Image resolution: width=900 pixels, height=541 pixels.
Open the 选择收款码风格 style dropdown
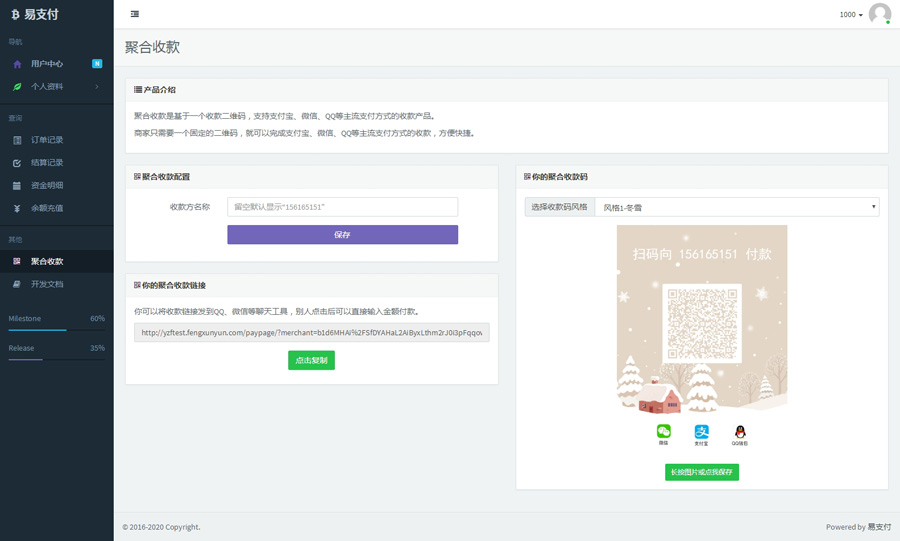[736, 207]
